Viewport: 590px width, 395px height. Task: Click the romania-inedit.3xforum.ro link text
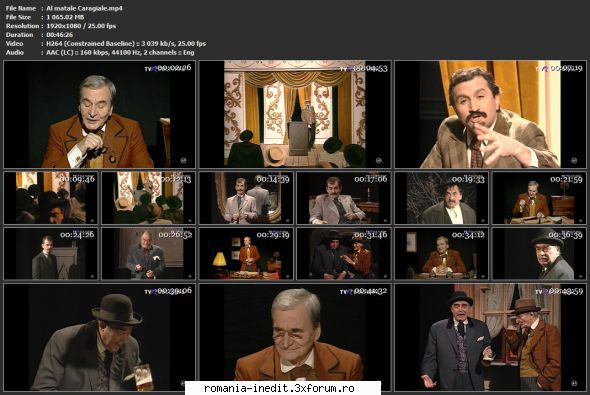tap(279, 388)
